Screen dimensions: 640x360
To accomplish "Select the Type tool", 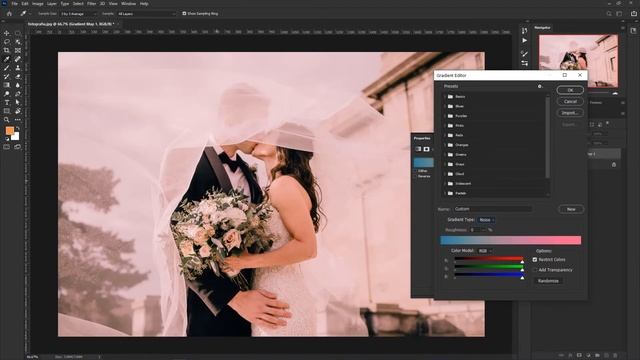I will (x=7, y=102).
